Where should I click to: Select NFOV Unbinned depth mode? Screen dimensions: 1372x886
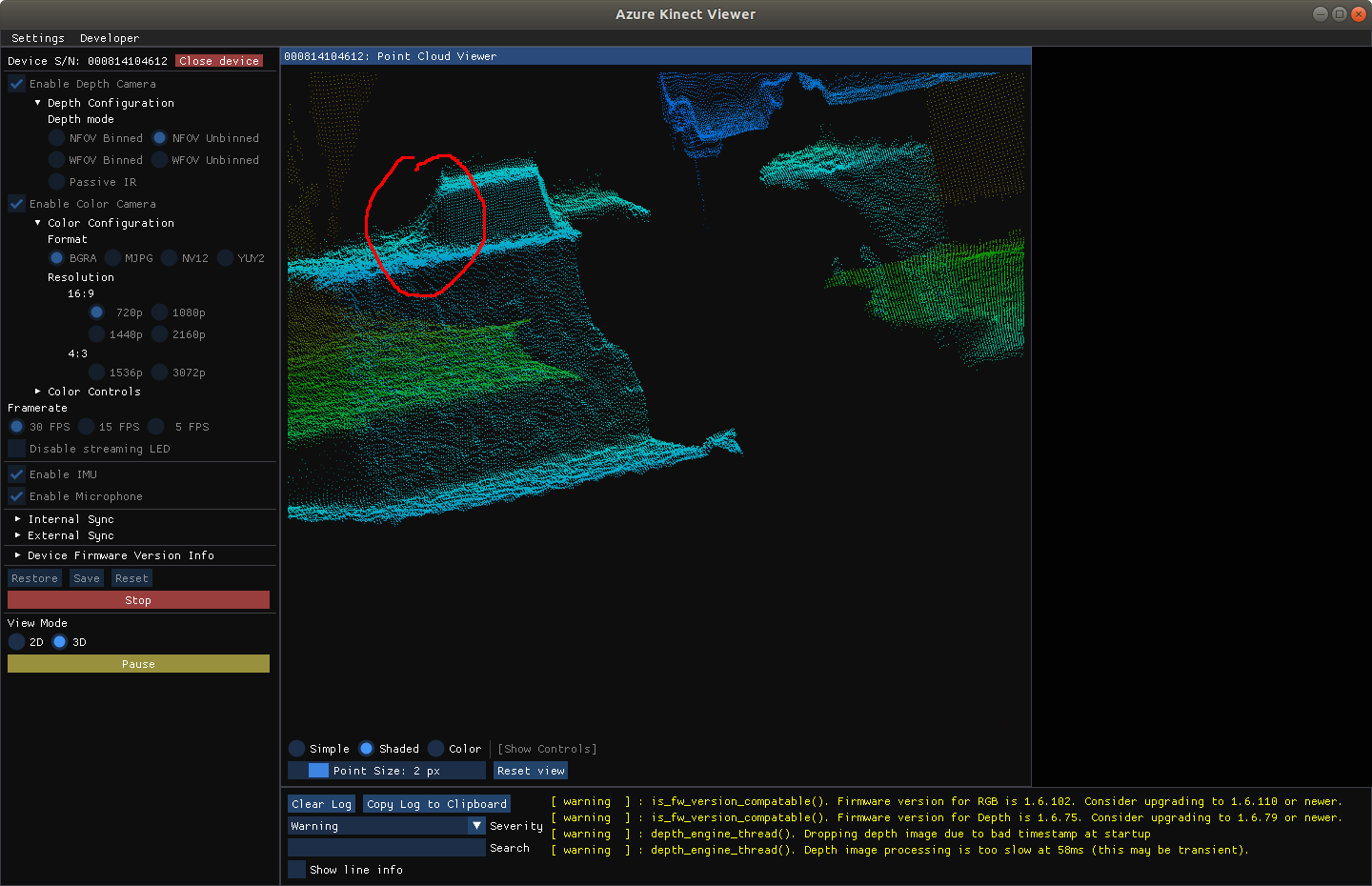point(160,138)
